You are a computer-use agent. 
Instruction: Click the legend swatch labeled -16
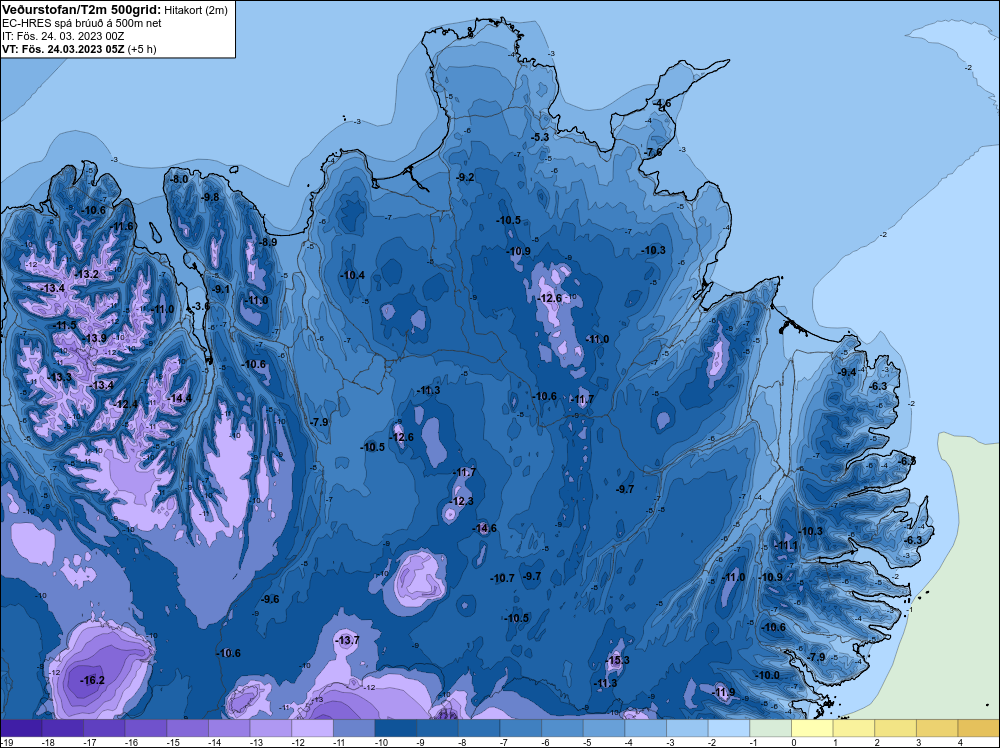[x=145, y=728]
